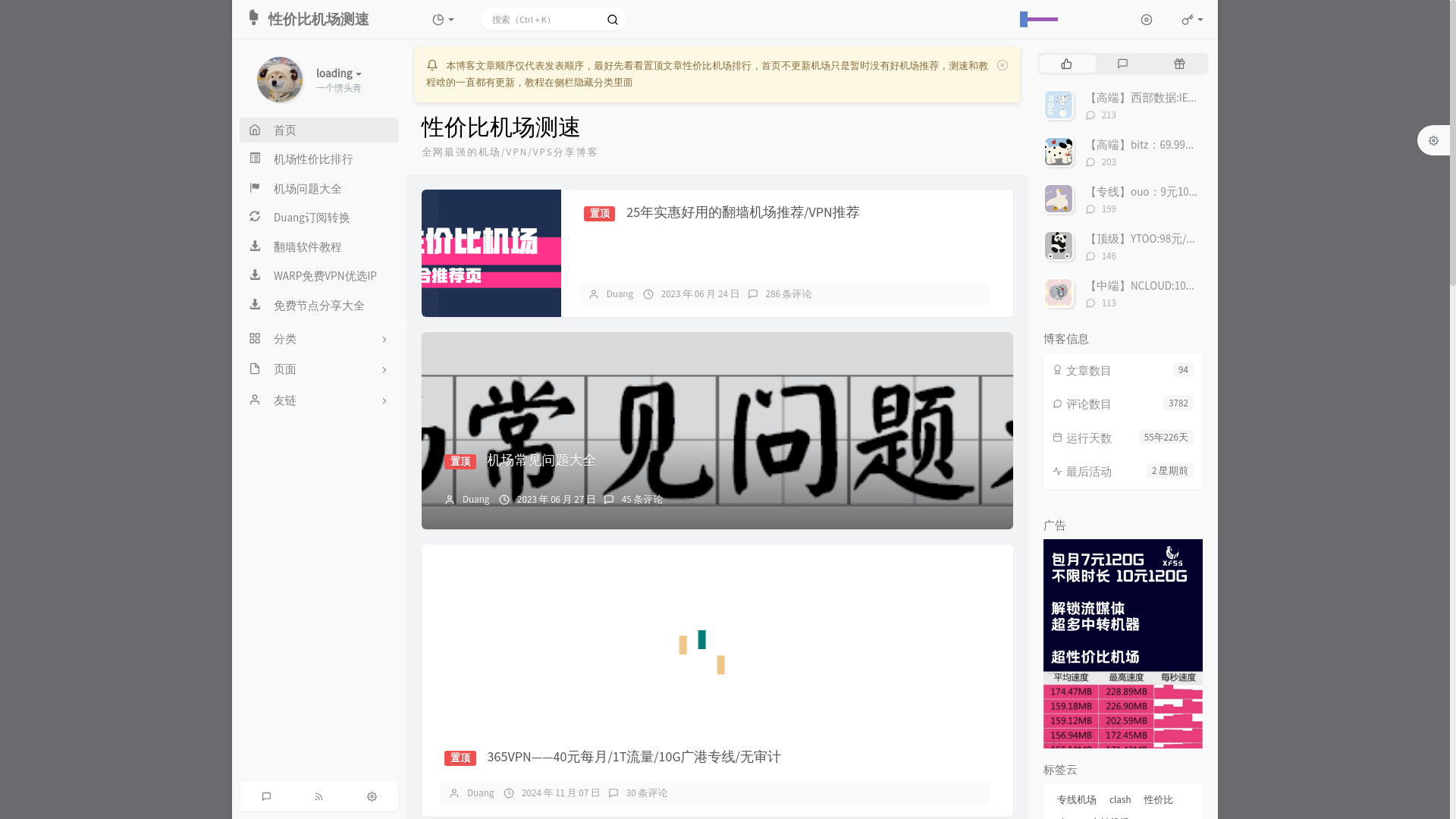Open 【顶级】YTOO:98元 popular post
The image size is (1456, 819).
click(x=1141, y=239)
